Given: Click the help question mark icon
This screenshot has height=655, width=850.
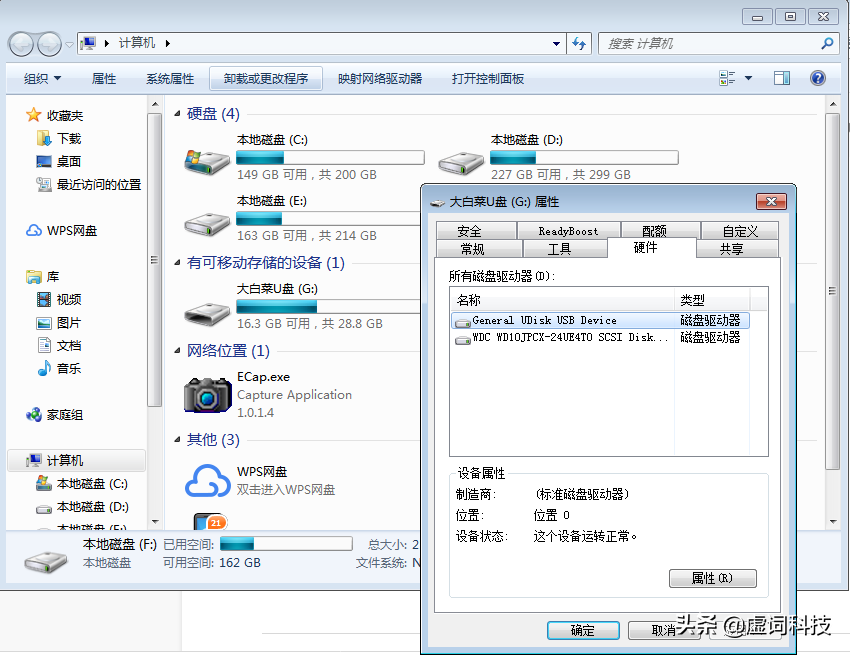Looking at the screenshot, I should point(817,78).
